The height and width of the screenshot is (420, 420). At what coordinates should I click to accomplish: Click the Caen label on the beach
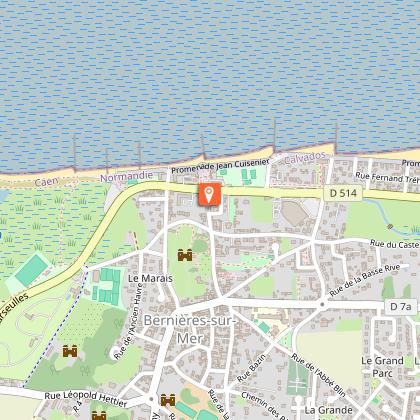46,182
